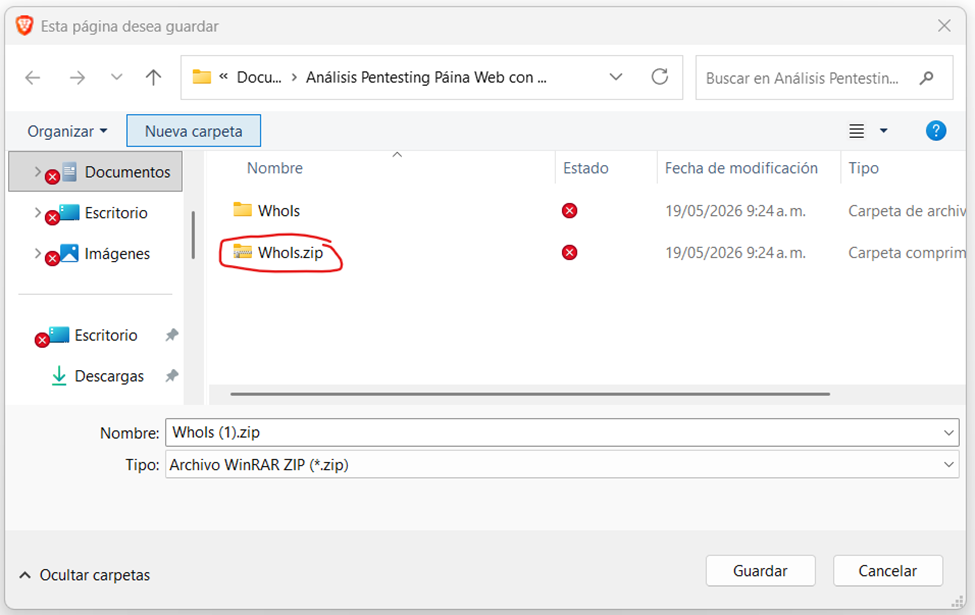Click the magnifier search icon
The height and width of the screenshot is (615, 975).
pos(926,78)
